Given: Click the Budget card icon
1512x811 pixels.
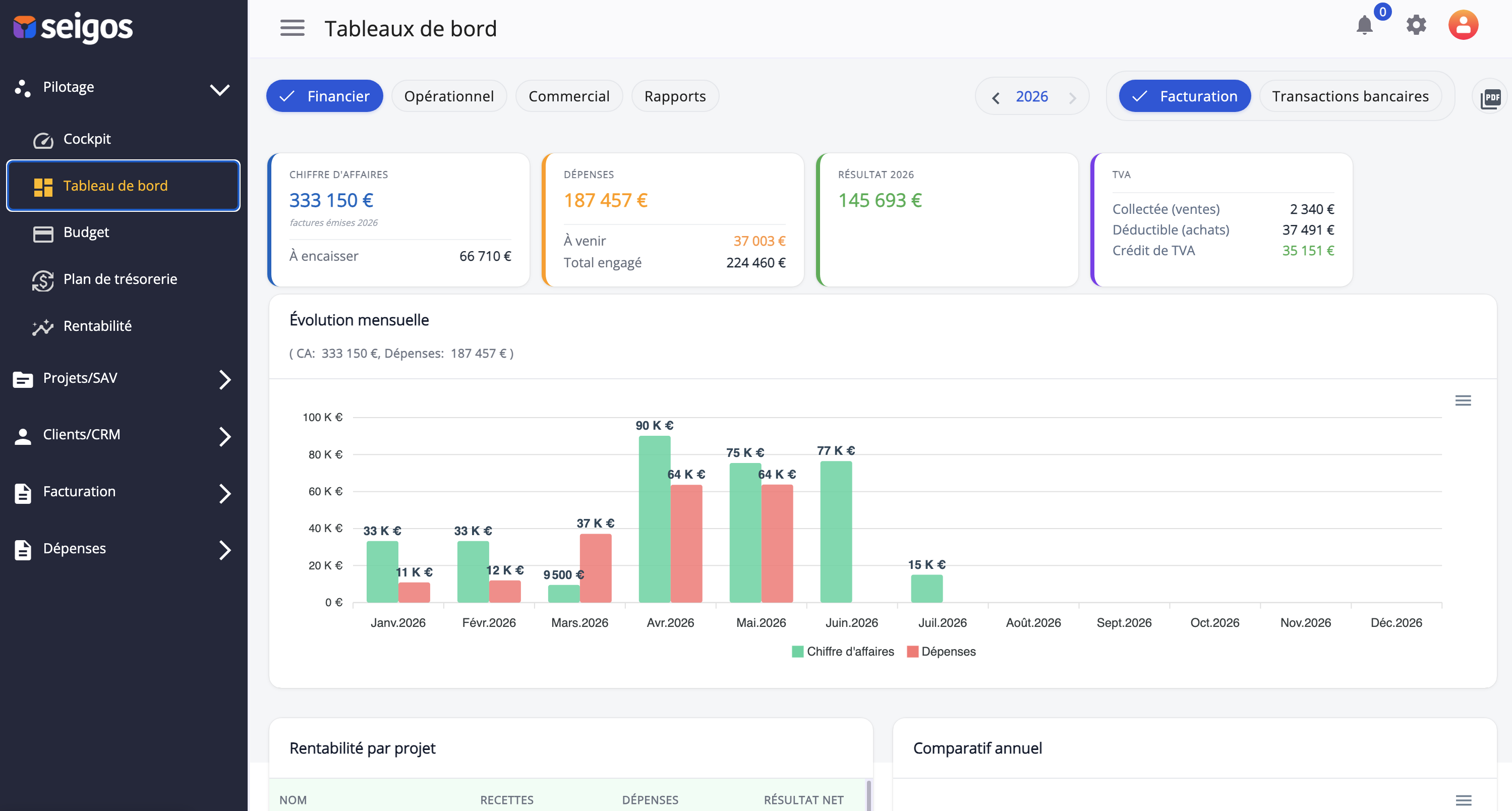Looking at the screenshot, I should point(43,234).
